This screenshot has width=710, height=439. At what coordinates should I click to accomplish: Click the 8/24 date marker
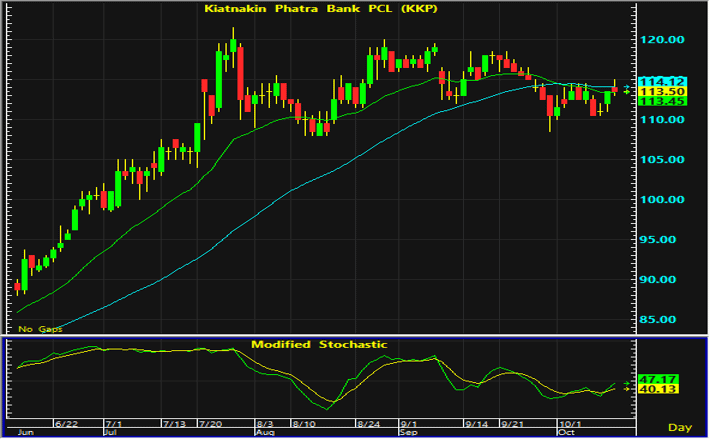[369, 424]
